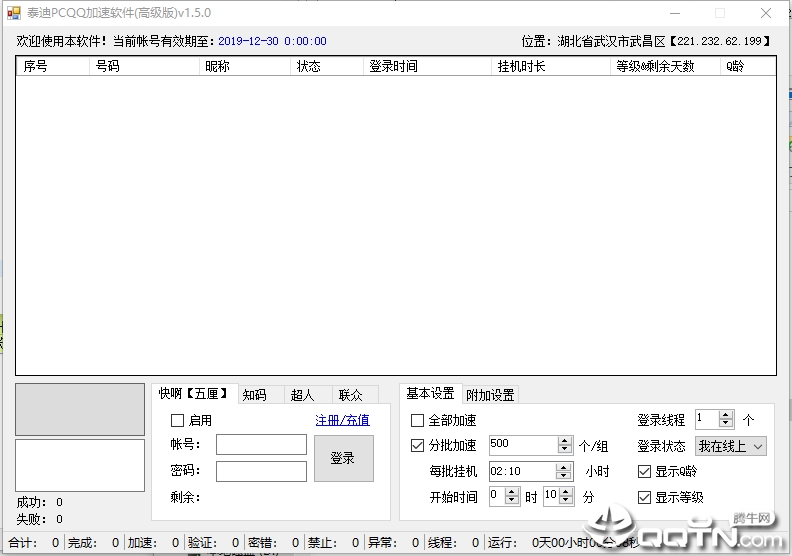Switch to the 知码 tab
This screenshot has height=556, width=792.
click(x=261, y=395)
